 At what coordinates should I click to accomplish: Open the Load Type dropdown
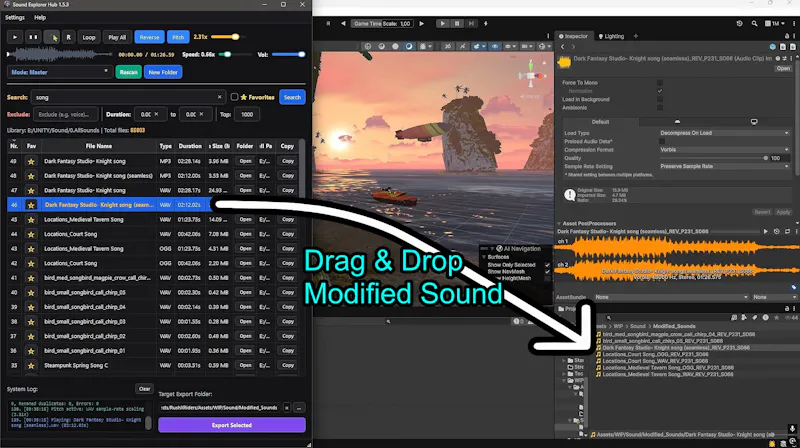point(724,133)
